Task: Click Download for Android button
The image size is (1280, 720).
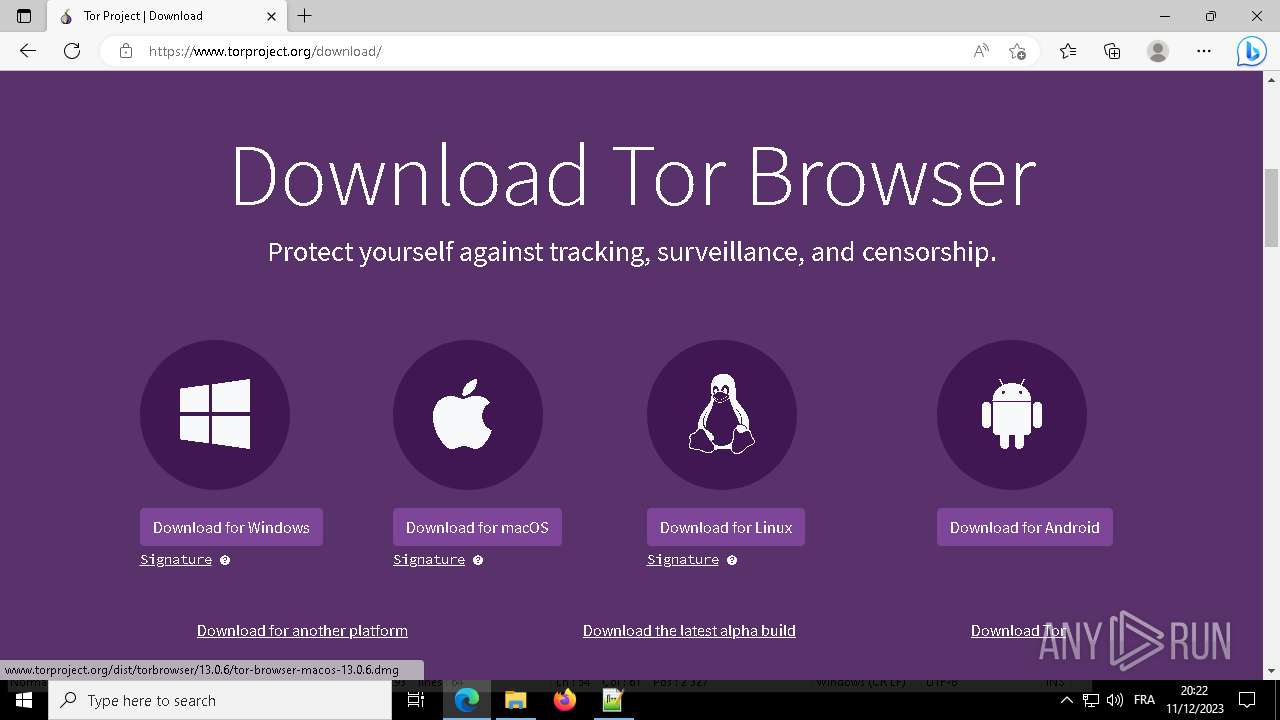Action: [x=1025, y=527]
